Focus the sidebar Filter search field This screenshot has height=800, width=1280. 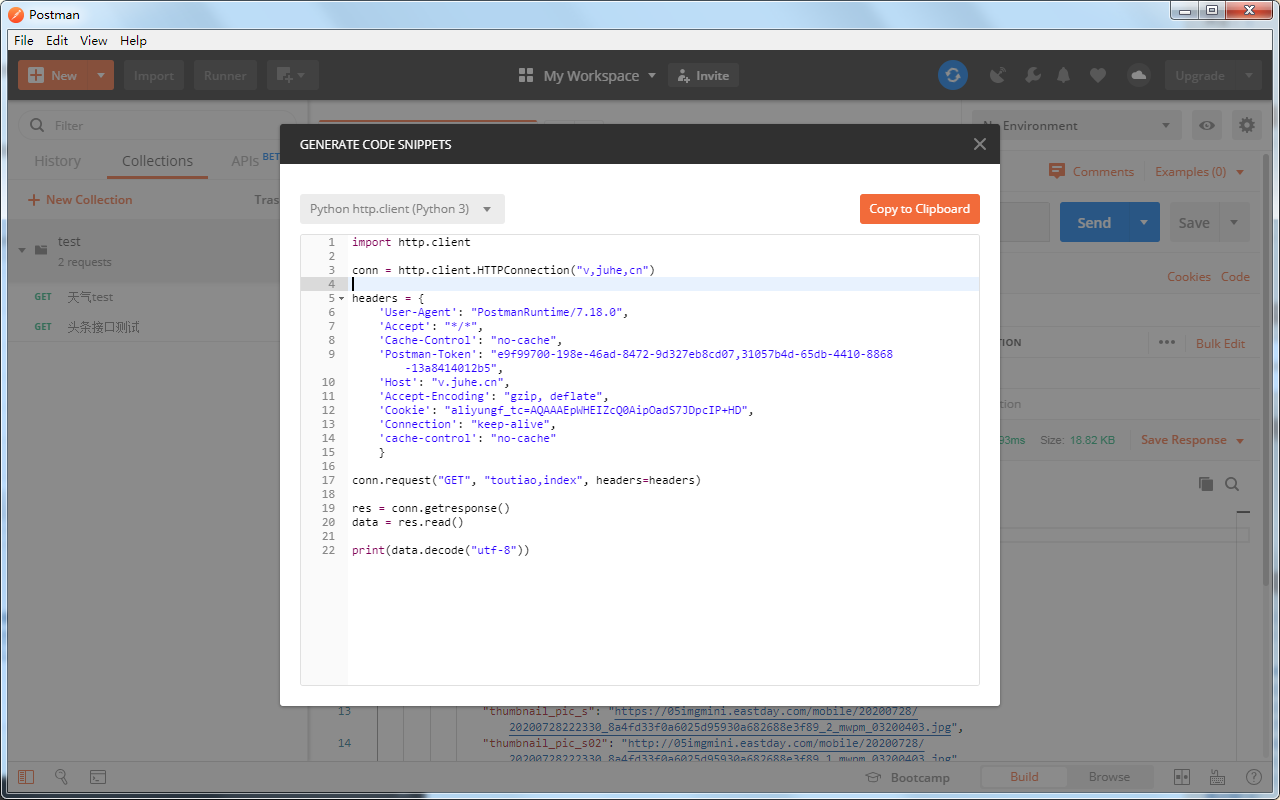click(x=160, y=125)
